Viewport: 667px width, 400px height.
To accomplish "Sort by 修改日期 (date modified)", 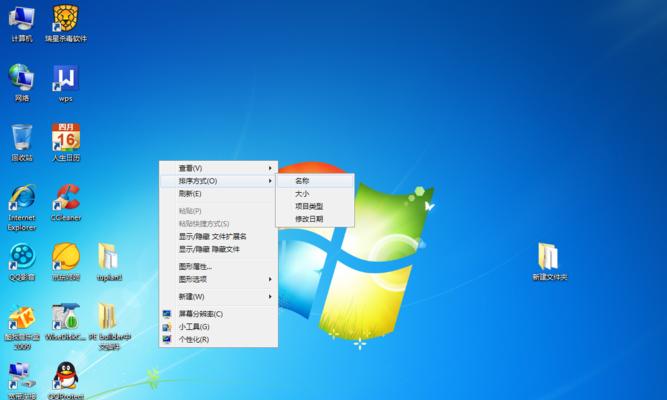I will (315, 219).
